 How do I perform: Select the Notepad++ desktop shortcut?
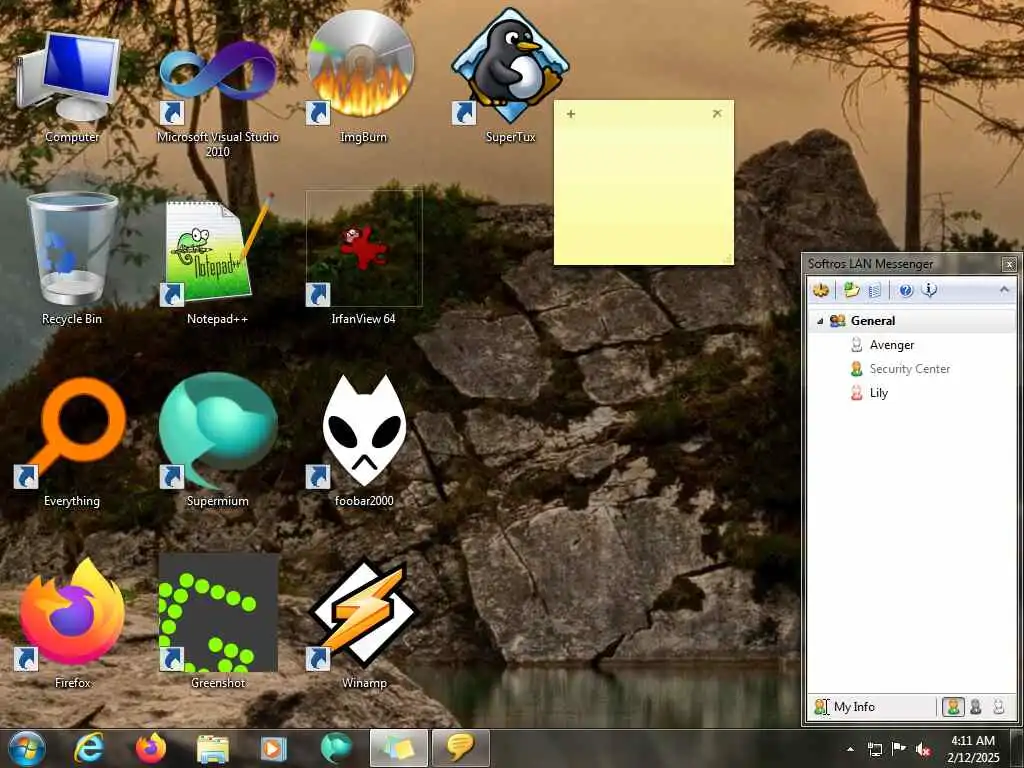coord(217,259)
